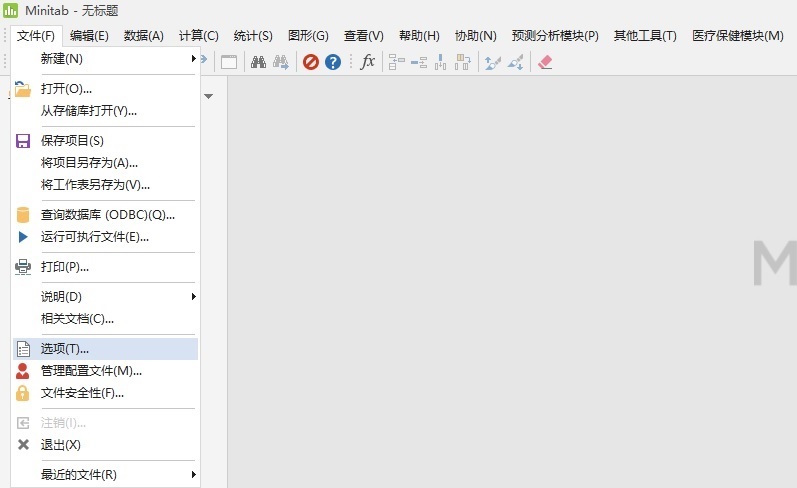Open the 协助(N) menu
Viewport: 797px width, 488px height.
[x=476, y=36]
